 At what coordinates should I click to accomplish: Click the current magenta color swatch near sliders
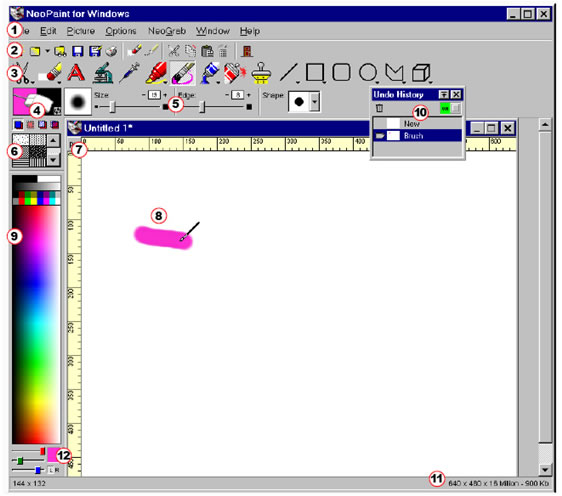pyautogui.click(x=52, y=455)
